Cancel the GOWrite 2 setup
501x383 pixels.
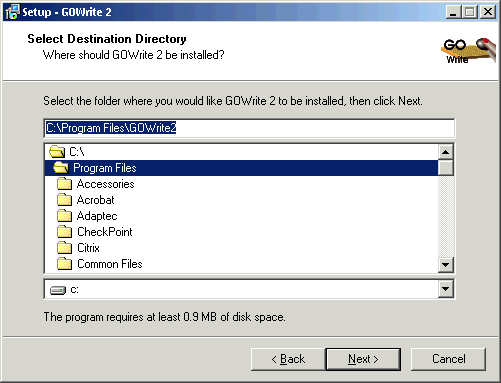click(x=448, y=359)
